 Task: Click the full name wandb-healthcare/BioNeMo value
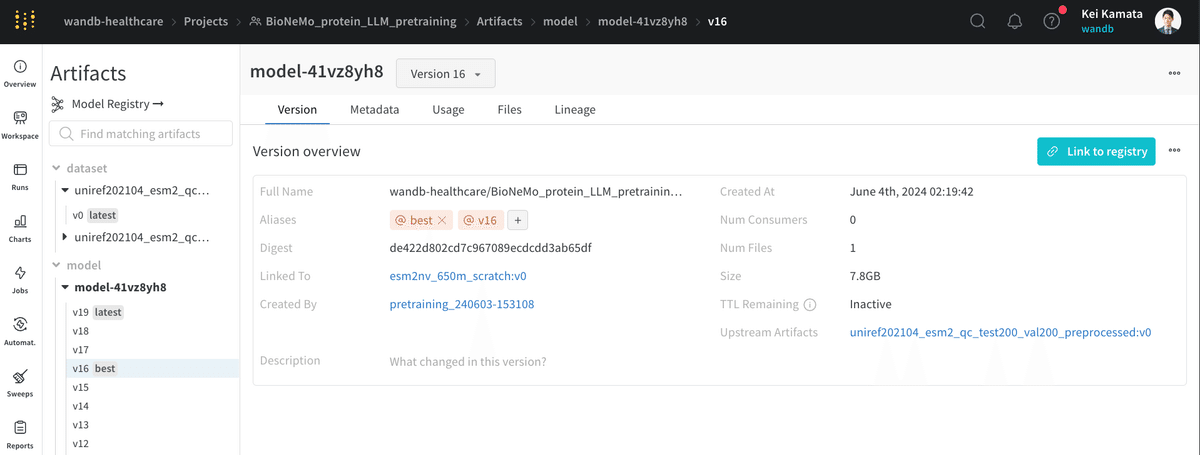[x=536, y=191]
